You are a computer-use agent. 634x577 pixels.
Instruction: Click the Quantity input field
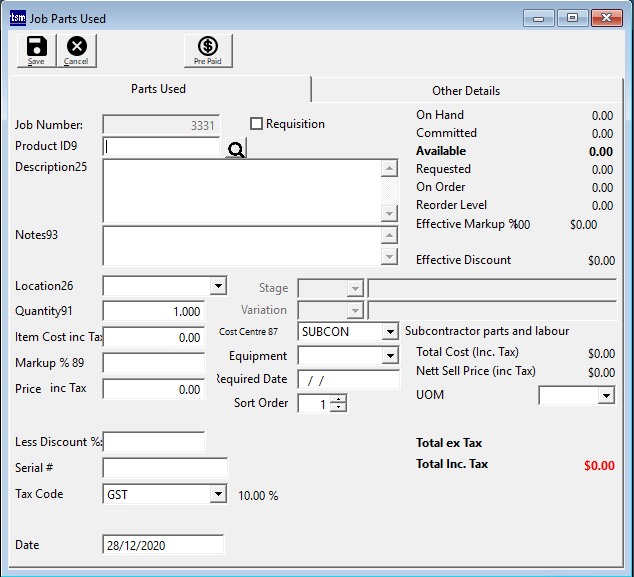(154, 312)
